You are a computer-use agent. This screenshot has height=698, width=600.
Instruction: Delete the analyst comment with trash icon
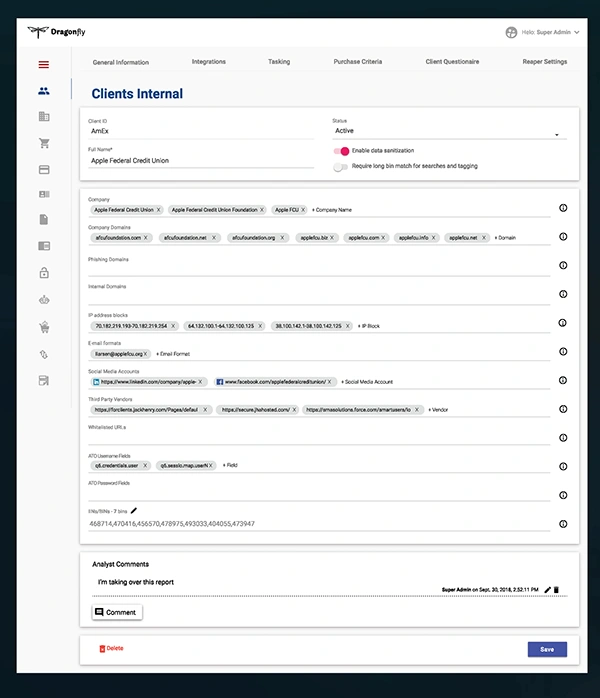(556, 589)
